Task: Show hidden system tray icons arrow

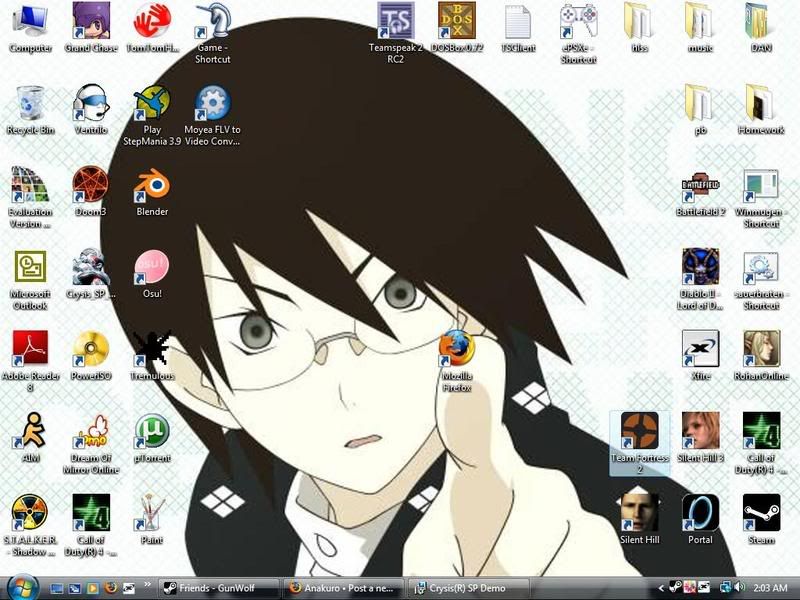Action: pos(660,588)
